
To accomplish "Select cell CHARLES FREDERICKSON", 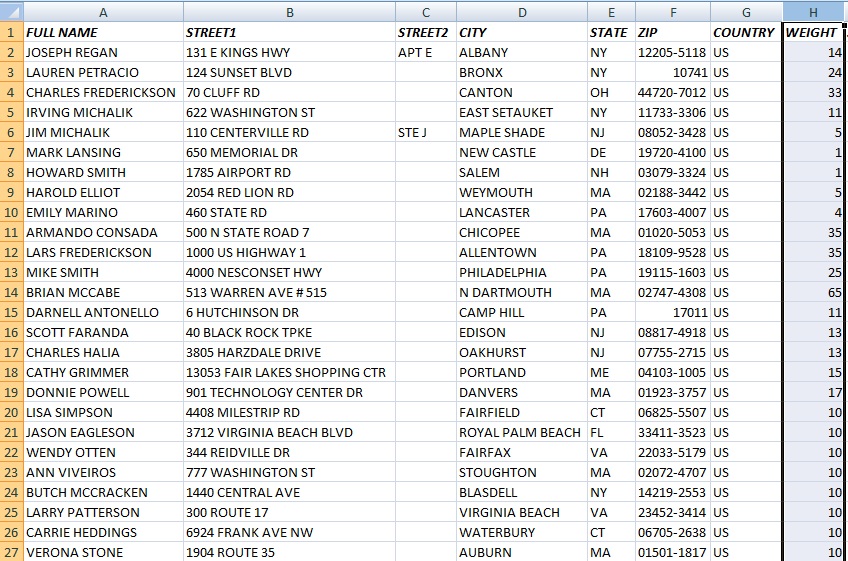I will (x=103, y=93).
